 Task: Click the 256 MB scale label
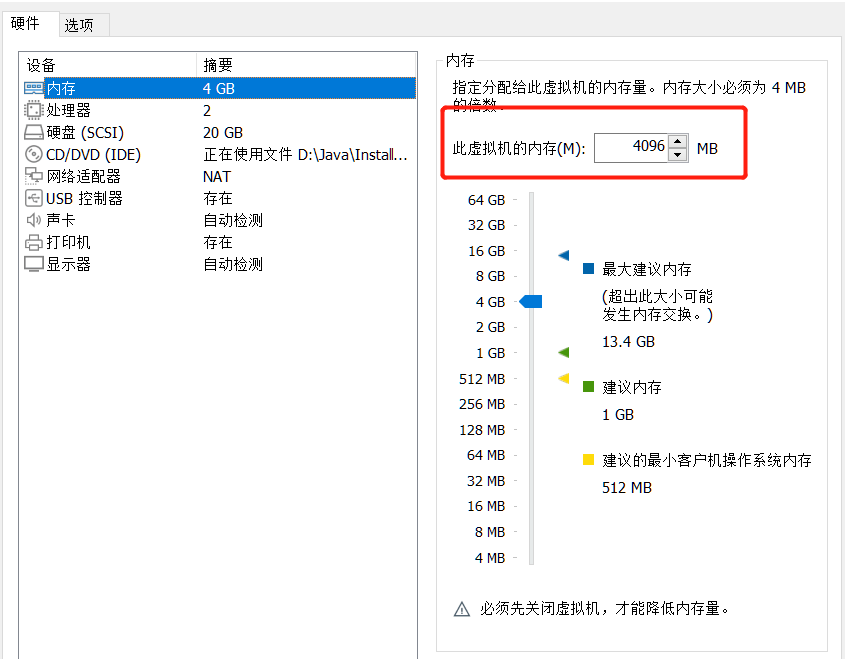click(x=482, y=404)
